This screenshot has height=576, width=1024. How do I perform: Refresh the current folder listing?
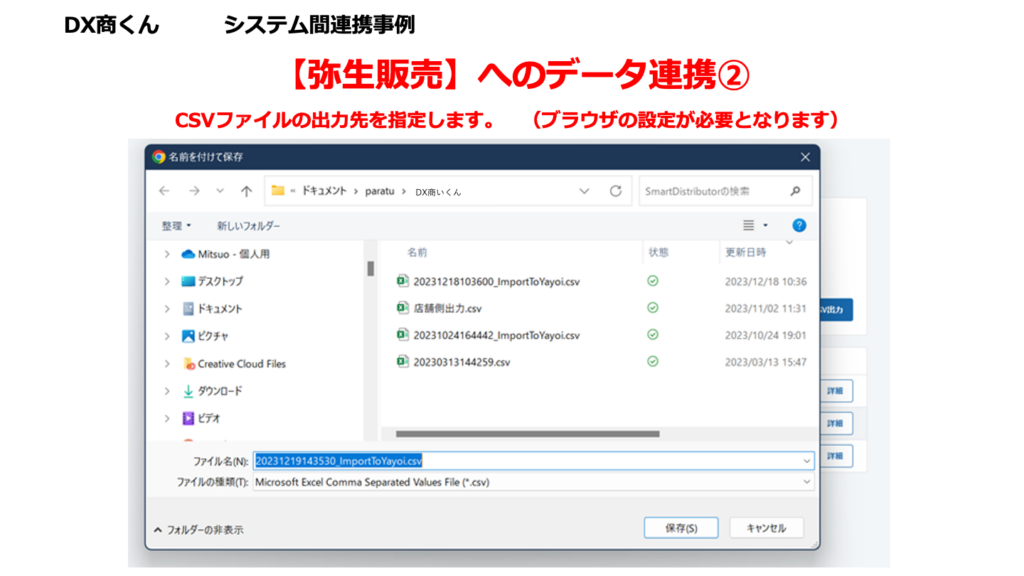[616, 191]
